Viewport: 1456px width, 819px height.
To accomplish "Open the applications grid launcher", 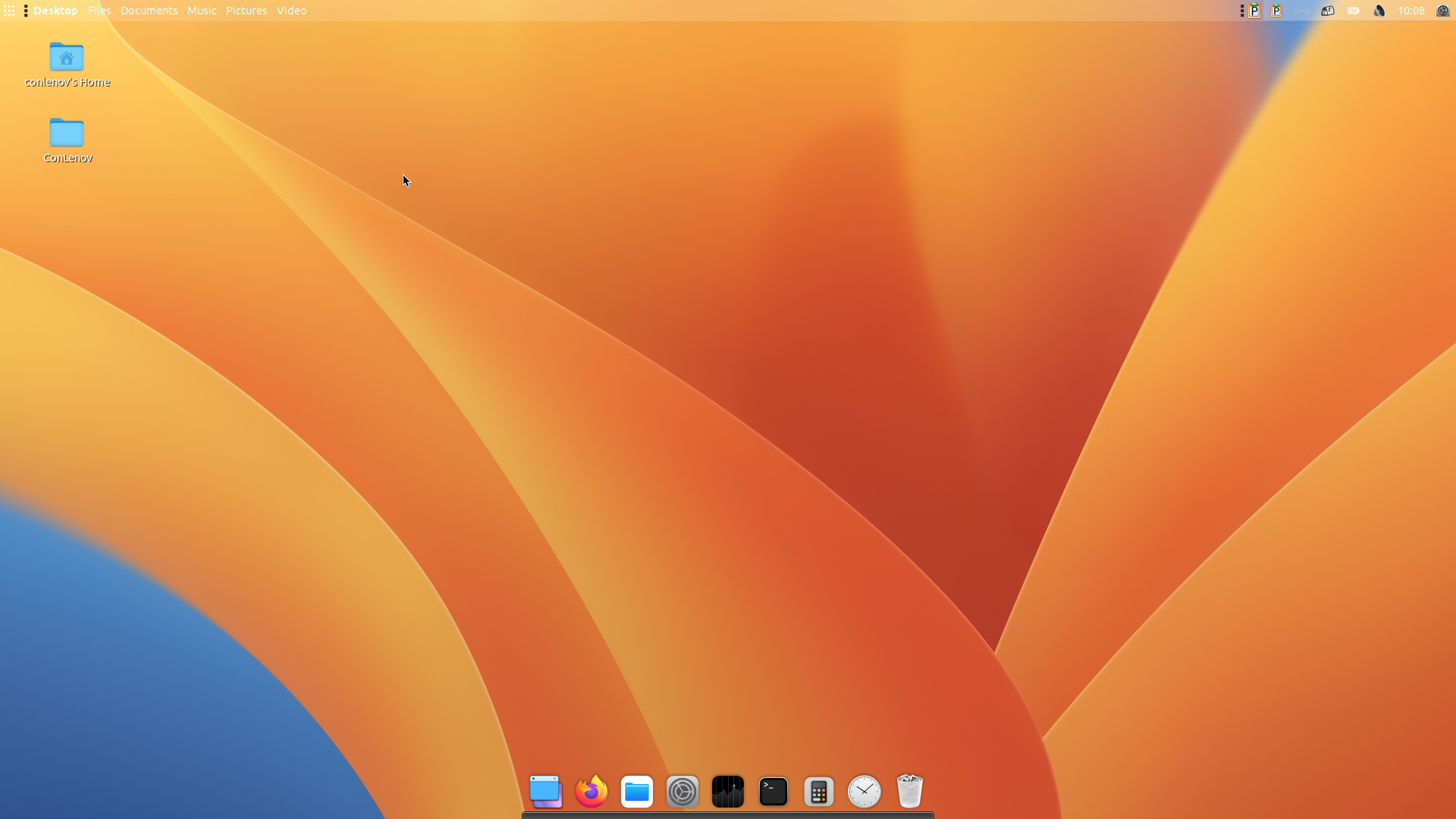I will click(x=9, y=11).
